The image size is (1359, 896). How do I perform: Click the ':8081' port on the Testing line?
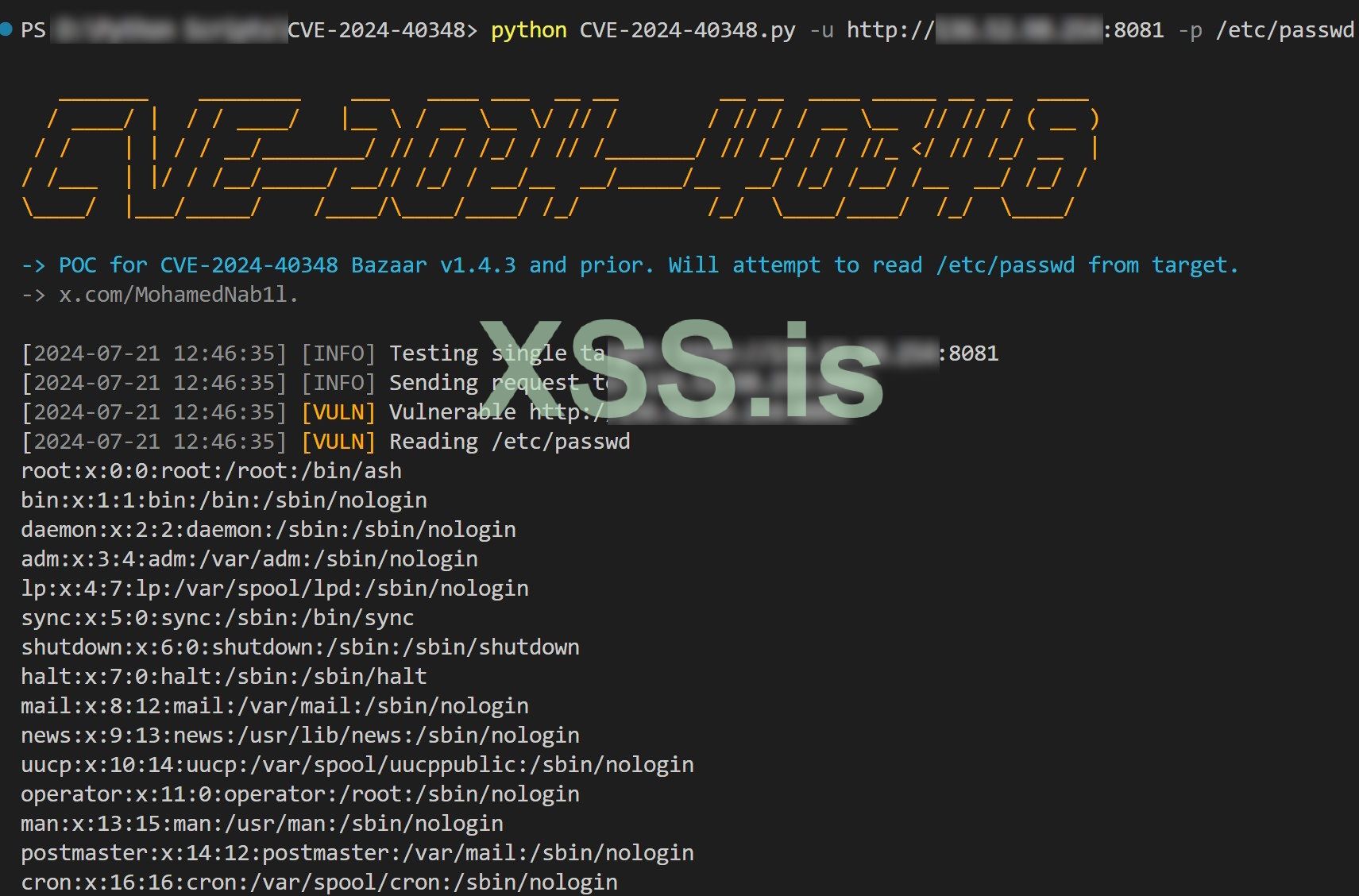tap(967, 353)
